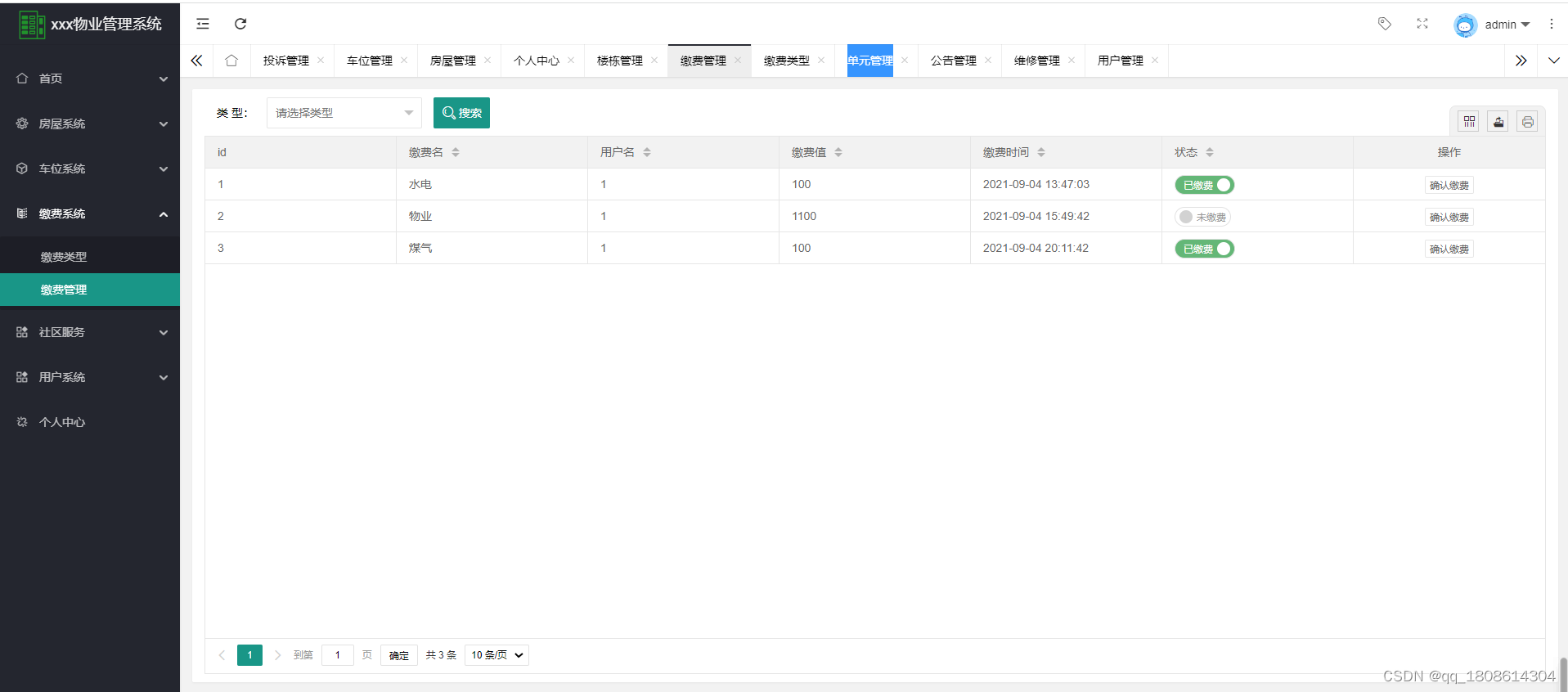Open the 请选择类型 dropdown
The width and height of the screenshot is (1568, 692).
(x=344, y=113)
